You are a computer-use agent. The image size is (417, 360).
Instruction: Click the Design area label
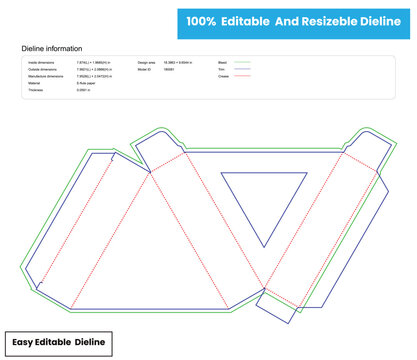146,63
